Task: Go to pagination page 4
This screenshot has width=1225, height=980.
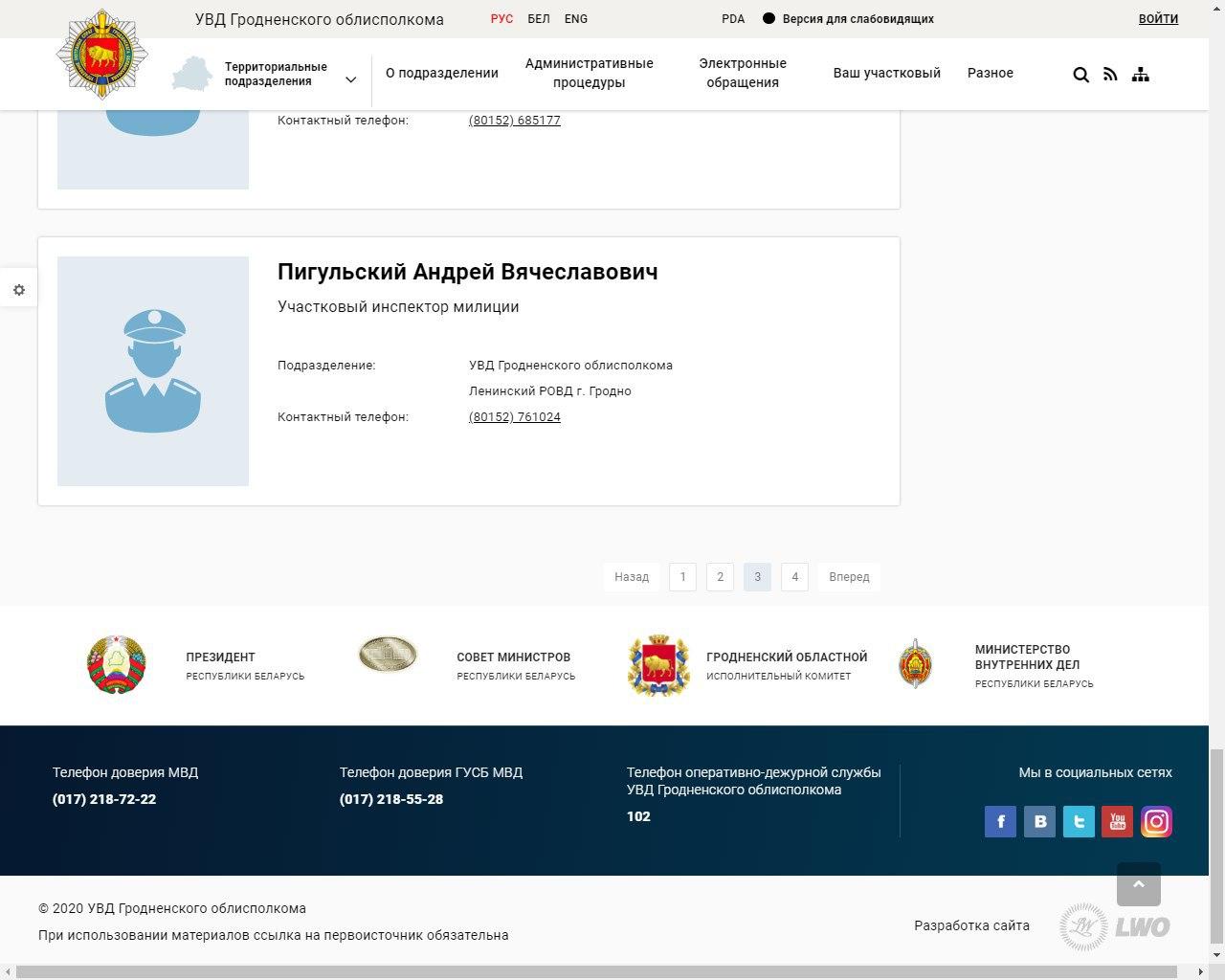Action: tap(794, 577)
